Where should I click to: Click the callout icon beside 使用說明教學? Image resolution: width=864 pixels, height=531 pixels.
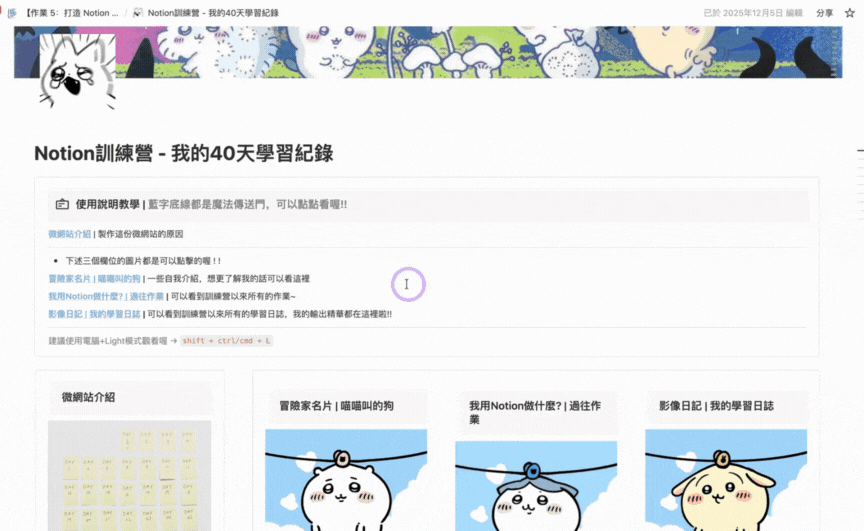(x=62, y=204)
